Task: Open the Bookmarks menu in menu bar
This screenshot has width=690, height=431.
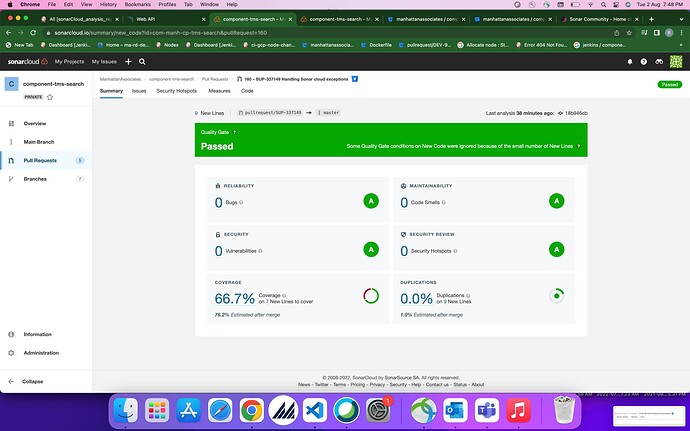Action: 137,4
